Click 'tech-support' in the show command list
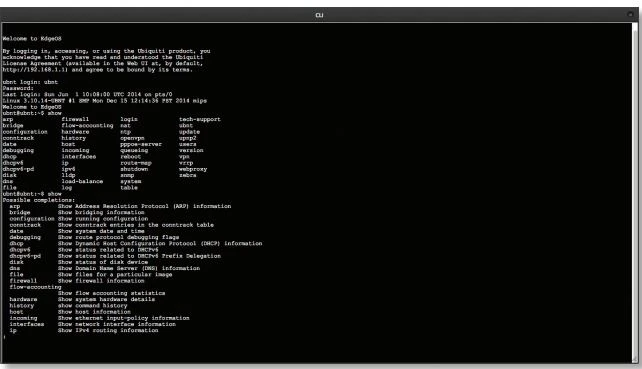642x369 pixels. click(200, 119)
